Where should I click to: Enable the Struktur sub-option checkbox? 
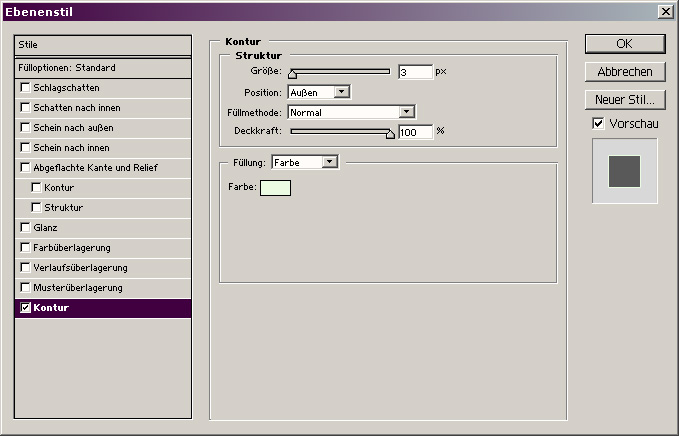coord(36,207)
